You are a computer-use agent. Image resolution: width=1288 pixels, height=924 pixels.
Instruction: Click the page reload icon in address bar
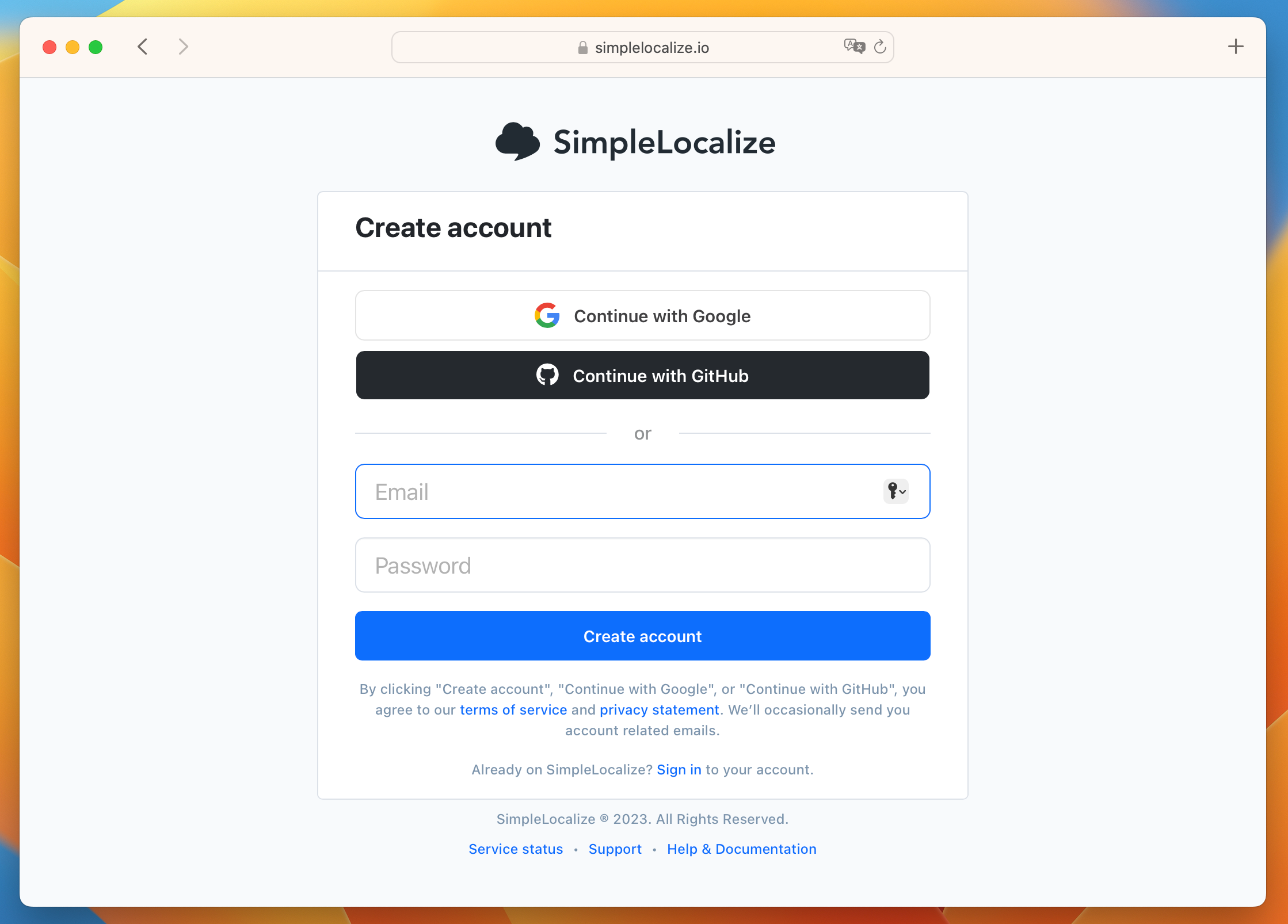(x=879, y=46)
